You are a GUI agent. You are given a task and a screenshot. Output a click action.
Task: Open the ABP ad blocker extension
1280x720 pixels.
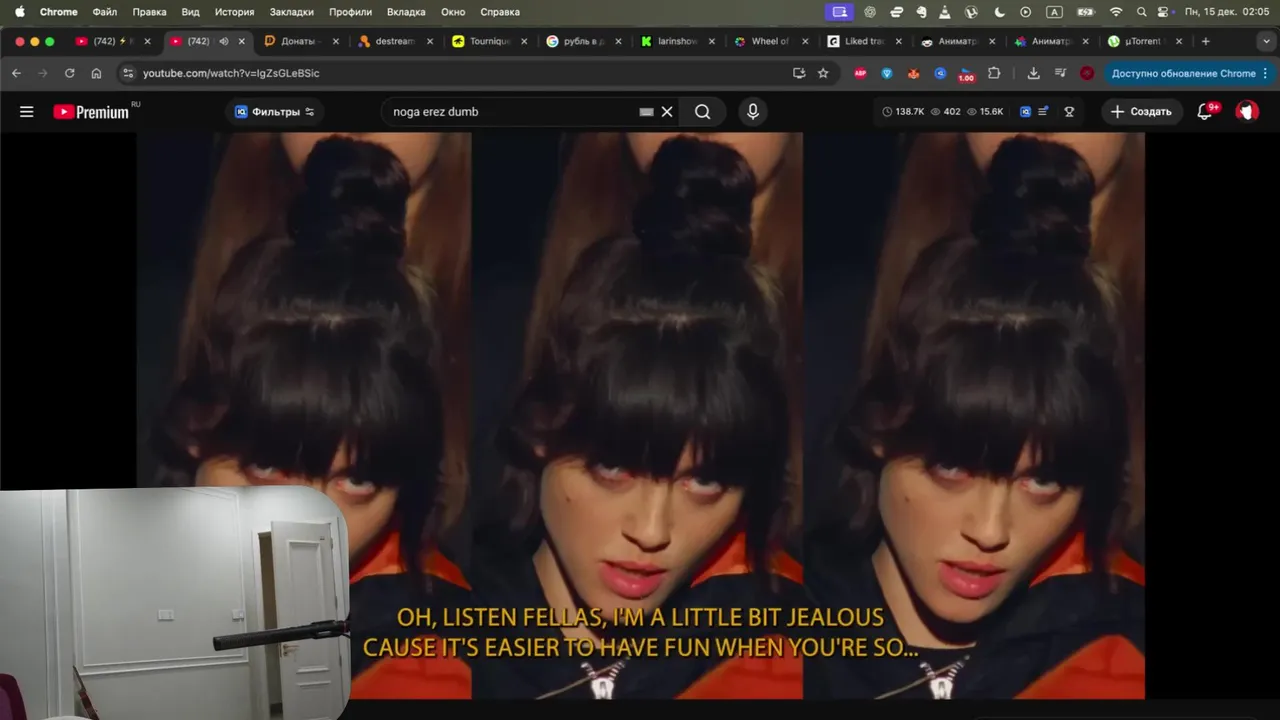(x=860, y=73)
